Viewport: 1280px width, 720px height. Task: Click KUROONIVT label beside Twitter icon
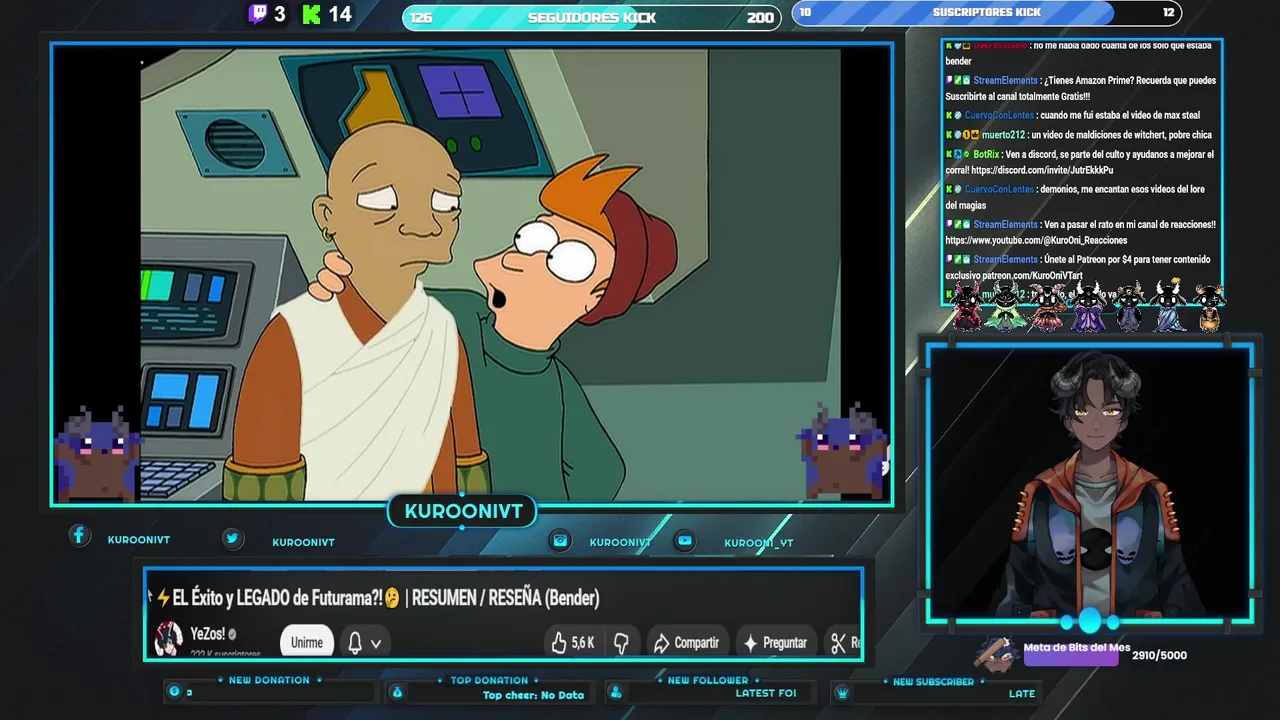303,542
